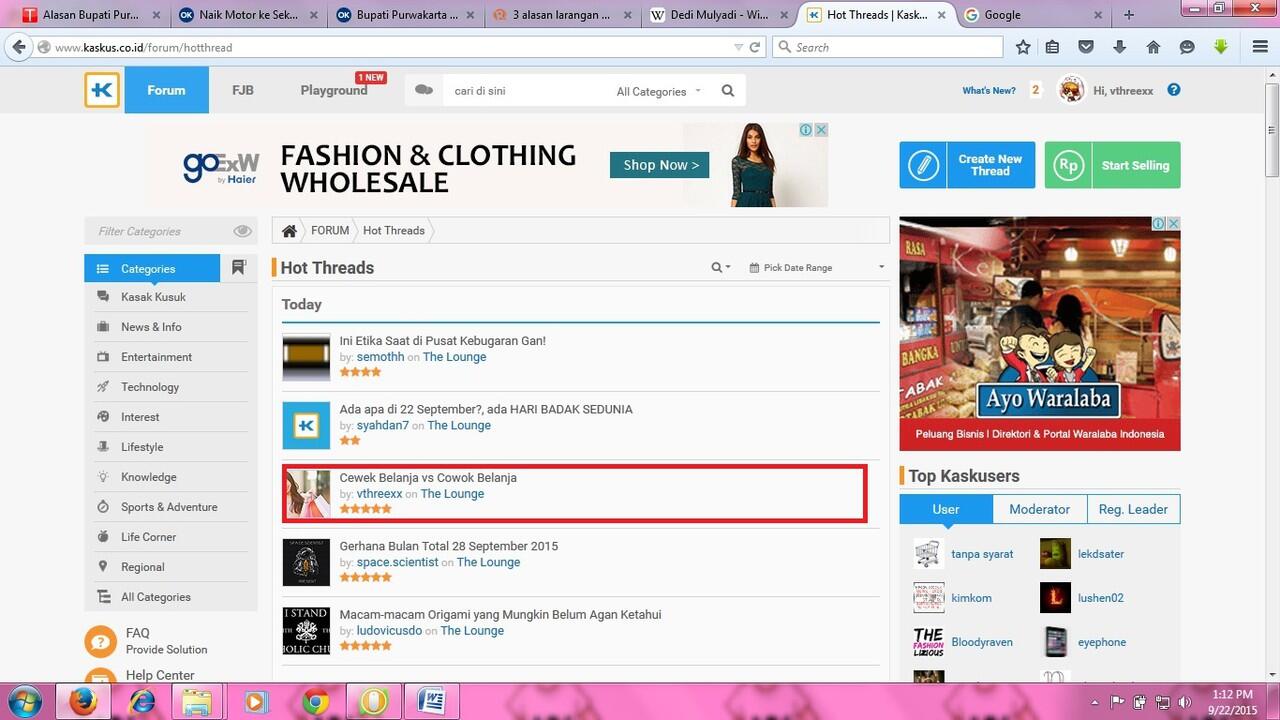Expand the URL bar history dropdown
Screen dimensions: 1280x720
coord(738,47)
